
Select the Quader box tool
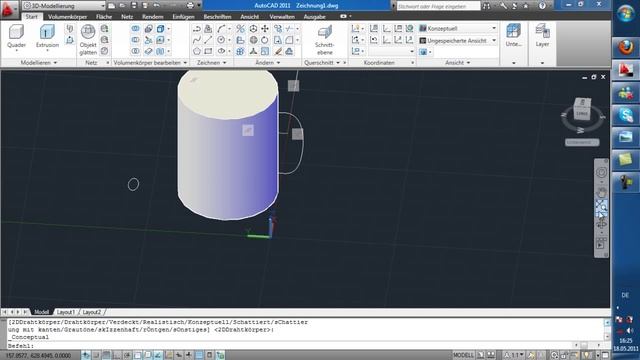(x=16, y=36)
